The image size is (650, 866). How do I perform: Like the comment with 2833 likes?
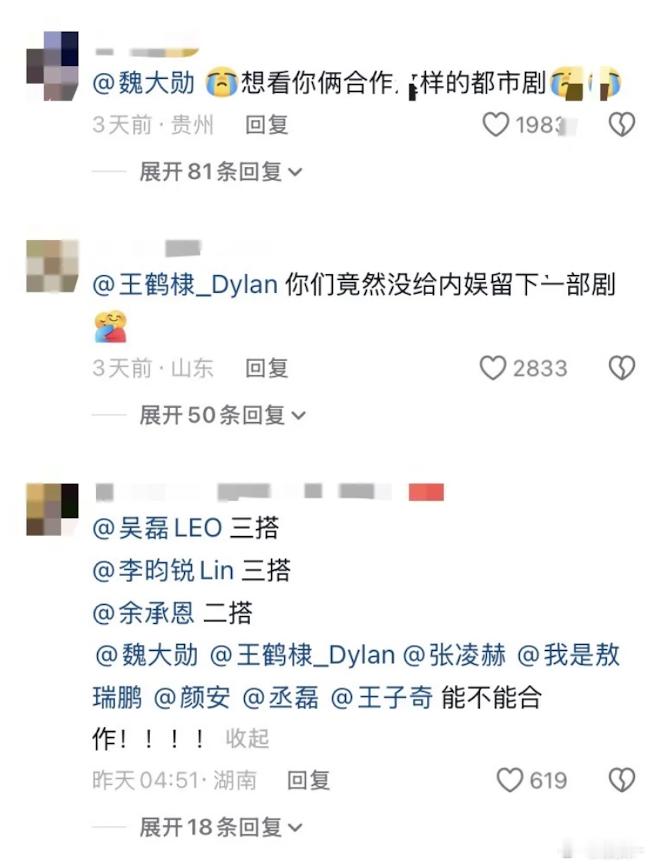(x=493, y=368)
